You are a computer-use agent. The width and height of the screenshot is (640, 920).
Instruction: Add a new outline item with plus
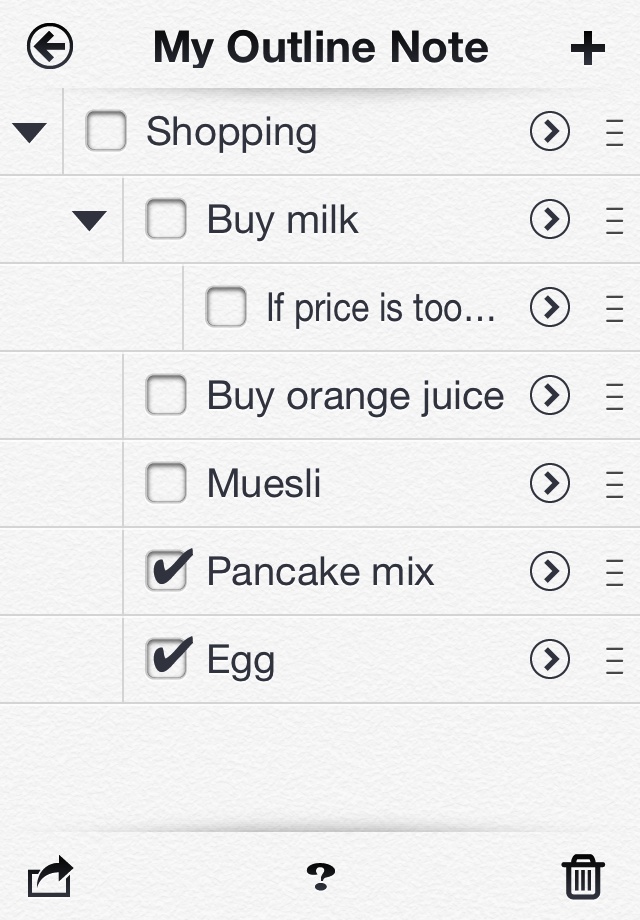pos(588,48)
